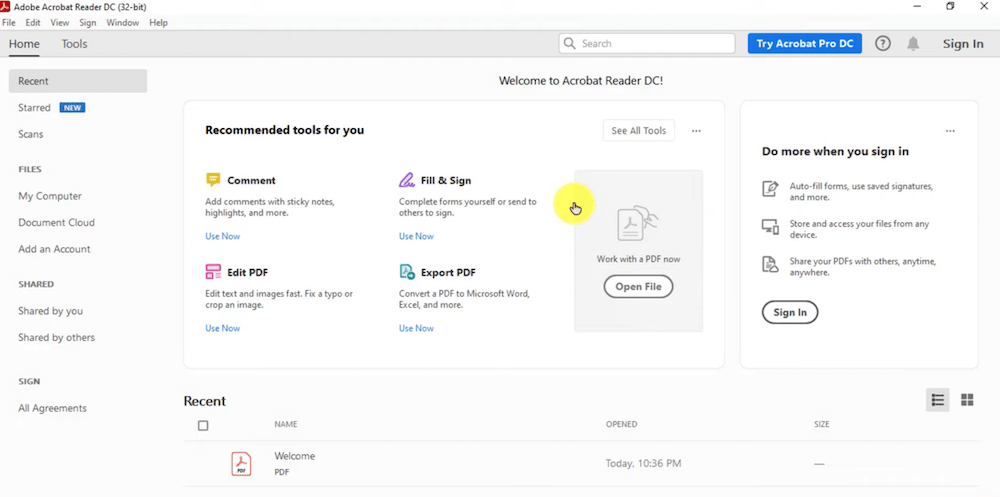The image size is (1000, 497).
Task: Click Use Now under Fill & Sign
Action: tap(416, 236)
